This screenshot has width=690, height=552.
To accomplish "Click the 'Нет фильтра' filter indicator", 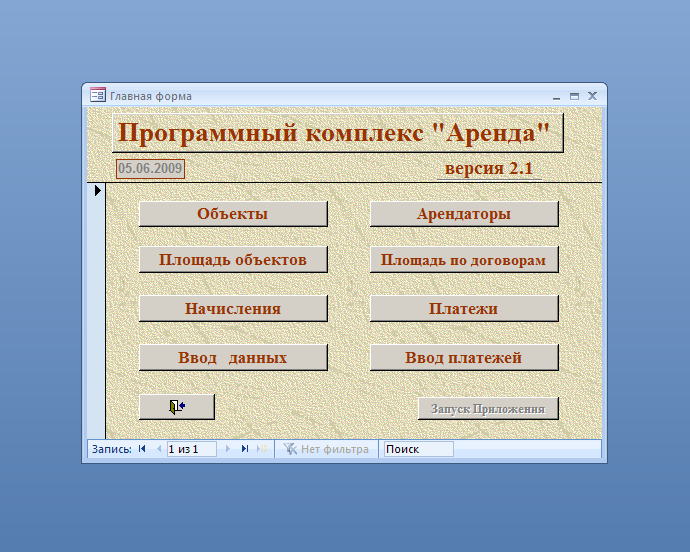I will (326, 449).
